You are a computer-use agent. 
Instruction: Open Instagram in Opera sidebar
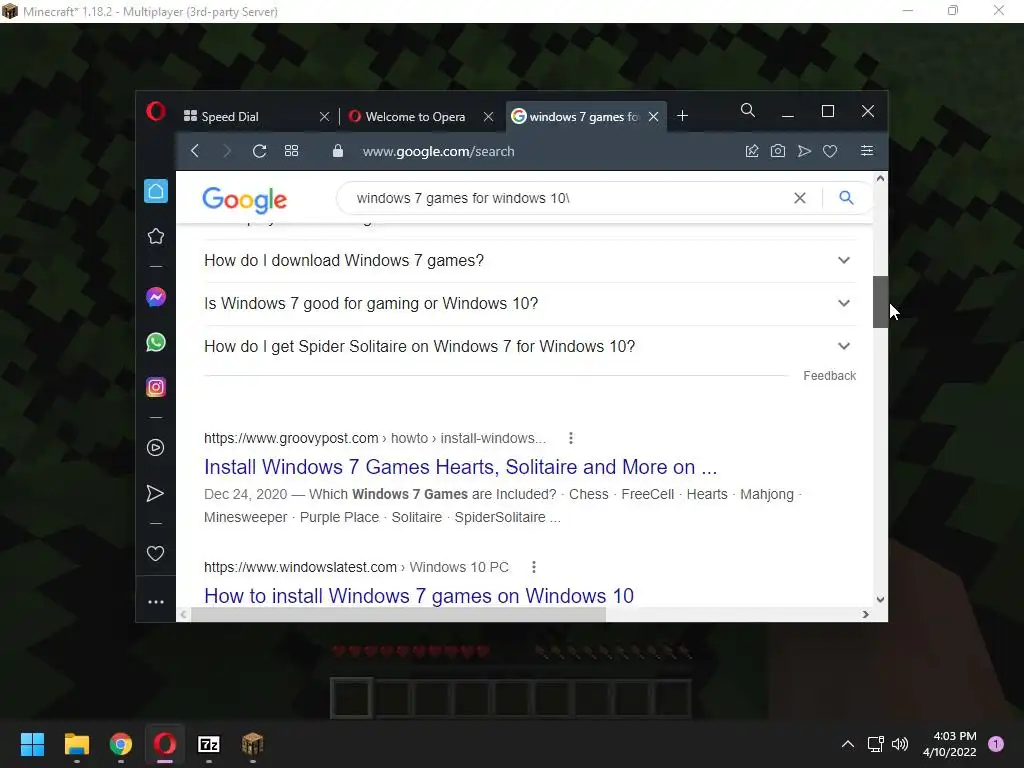[x=155, y=387]
